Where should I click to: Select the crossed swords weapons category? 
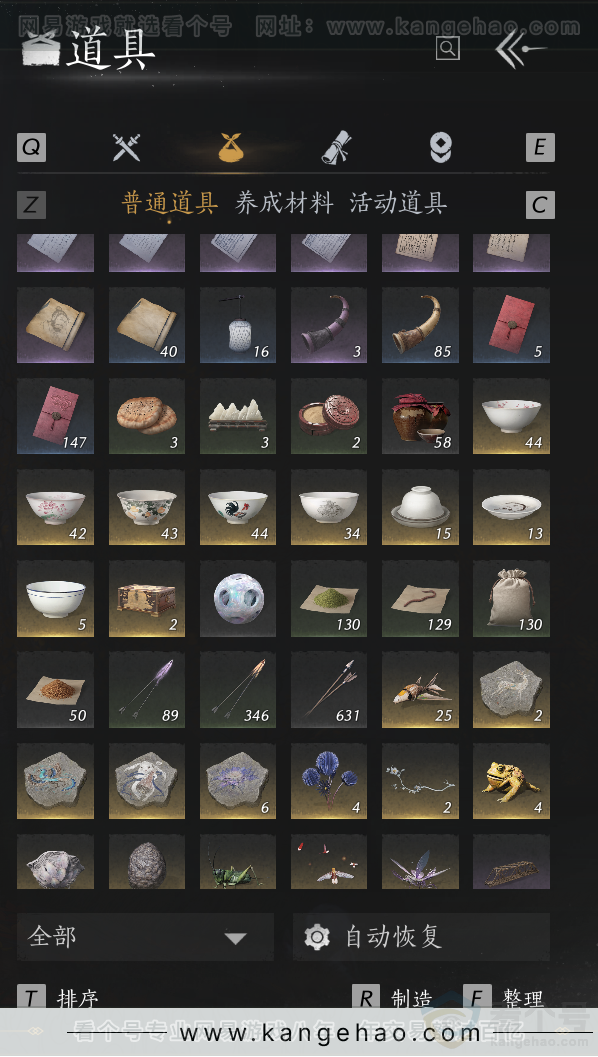(126, 147)
